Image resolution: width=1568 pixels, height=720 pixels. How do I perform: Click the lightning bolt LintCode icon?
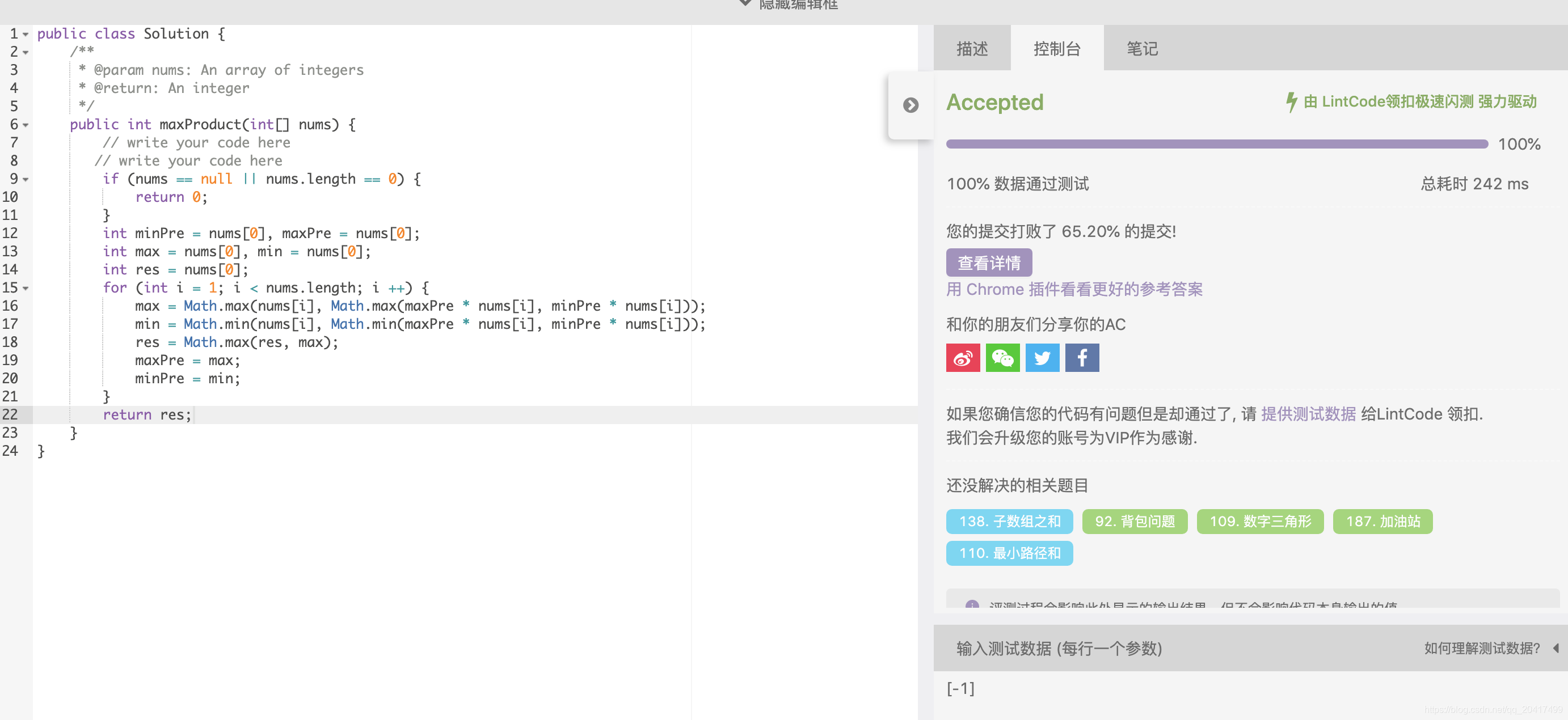(1291, 101)
